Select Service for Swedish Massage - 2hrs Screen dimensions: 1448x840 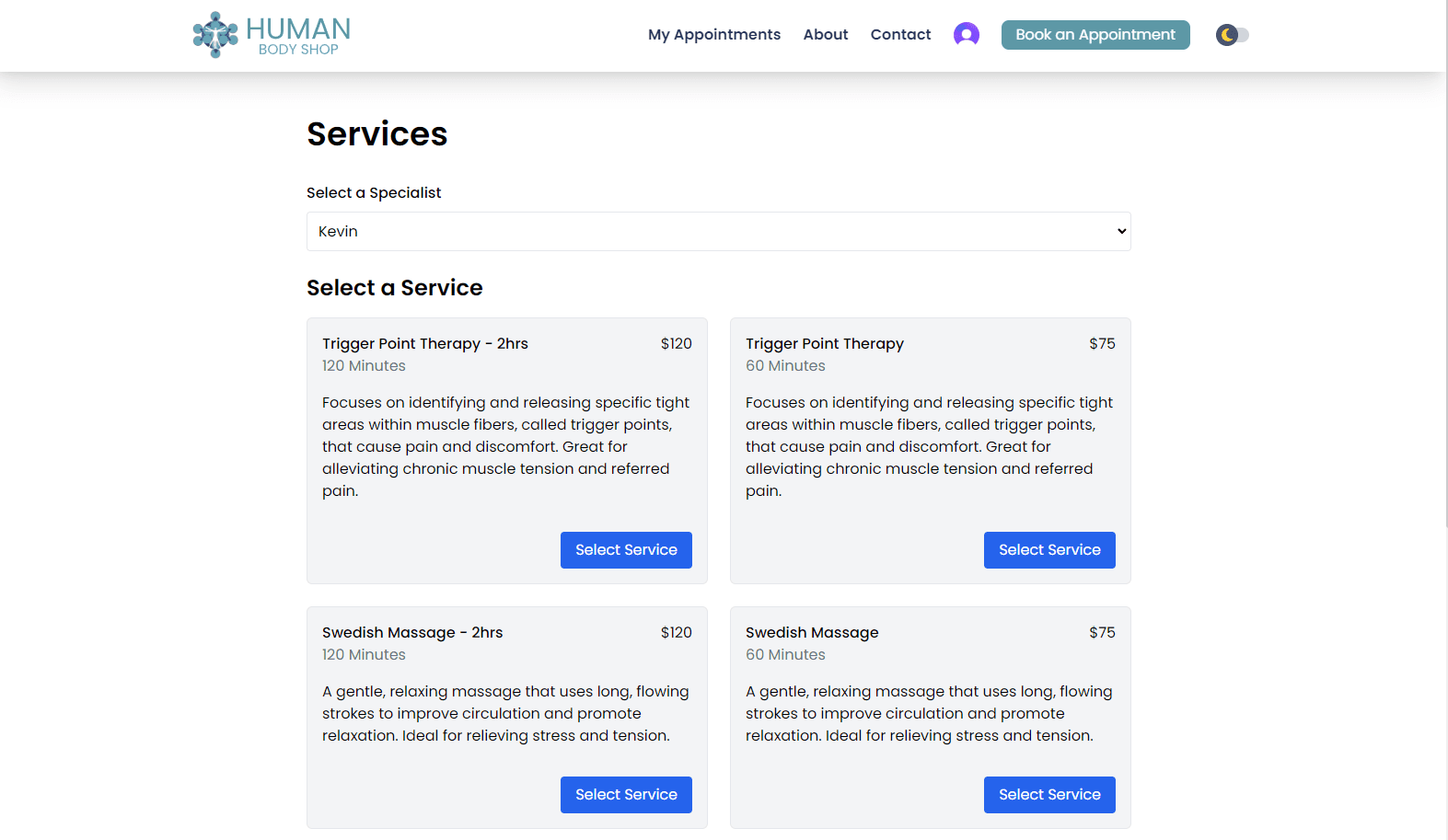pyautogui.click(x=626, y=795)
